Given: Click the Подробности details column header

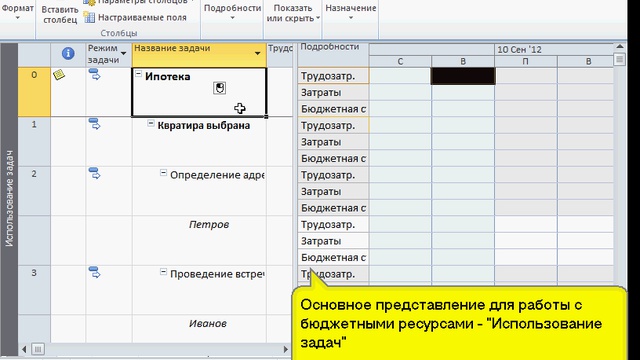Looking at the screenshot, I should tap(333, 55).
